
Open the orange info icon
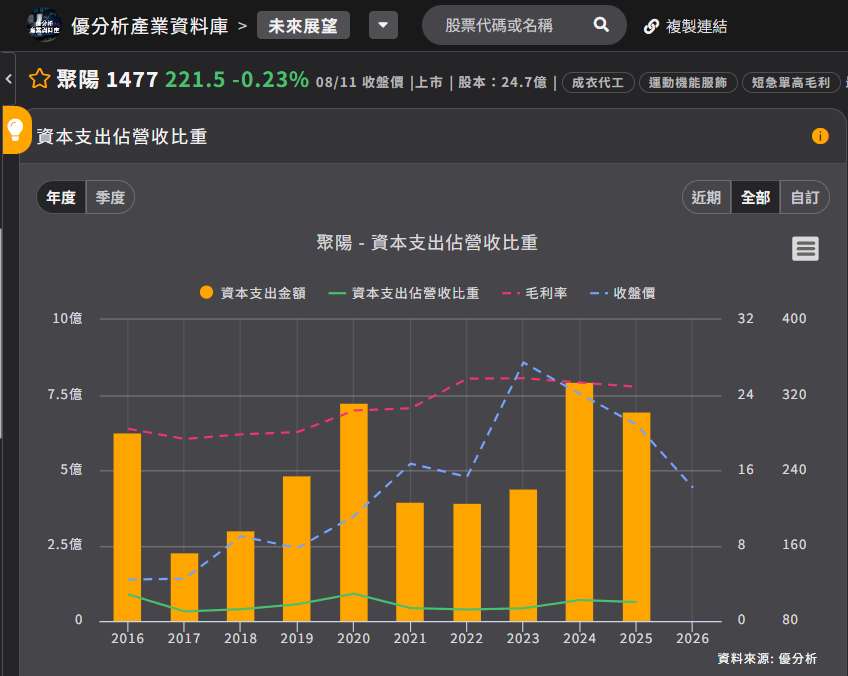point(820,136)
